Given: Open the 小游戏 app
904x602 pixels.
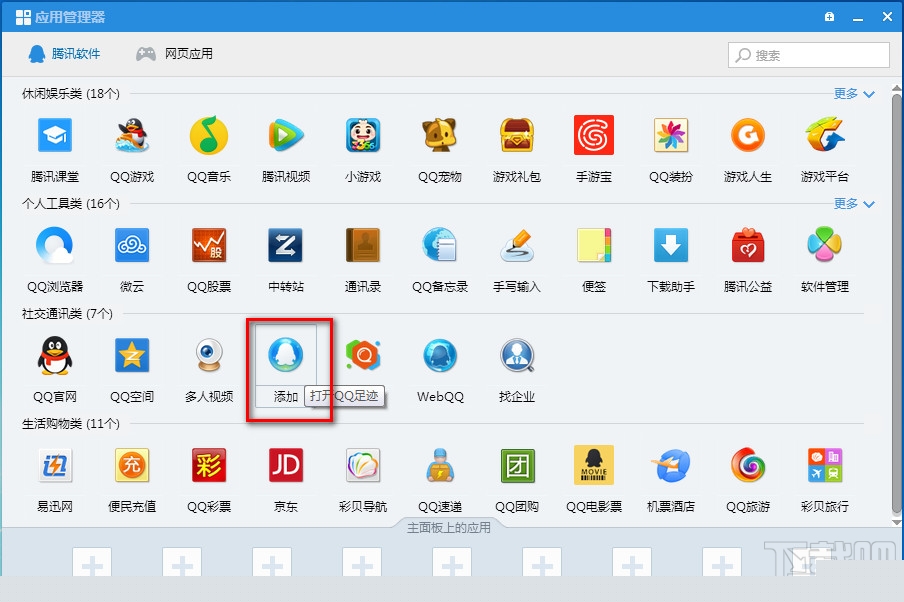Looking at the screenshot, I should [x=363, y=136].
